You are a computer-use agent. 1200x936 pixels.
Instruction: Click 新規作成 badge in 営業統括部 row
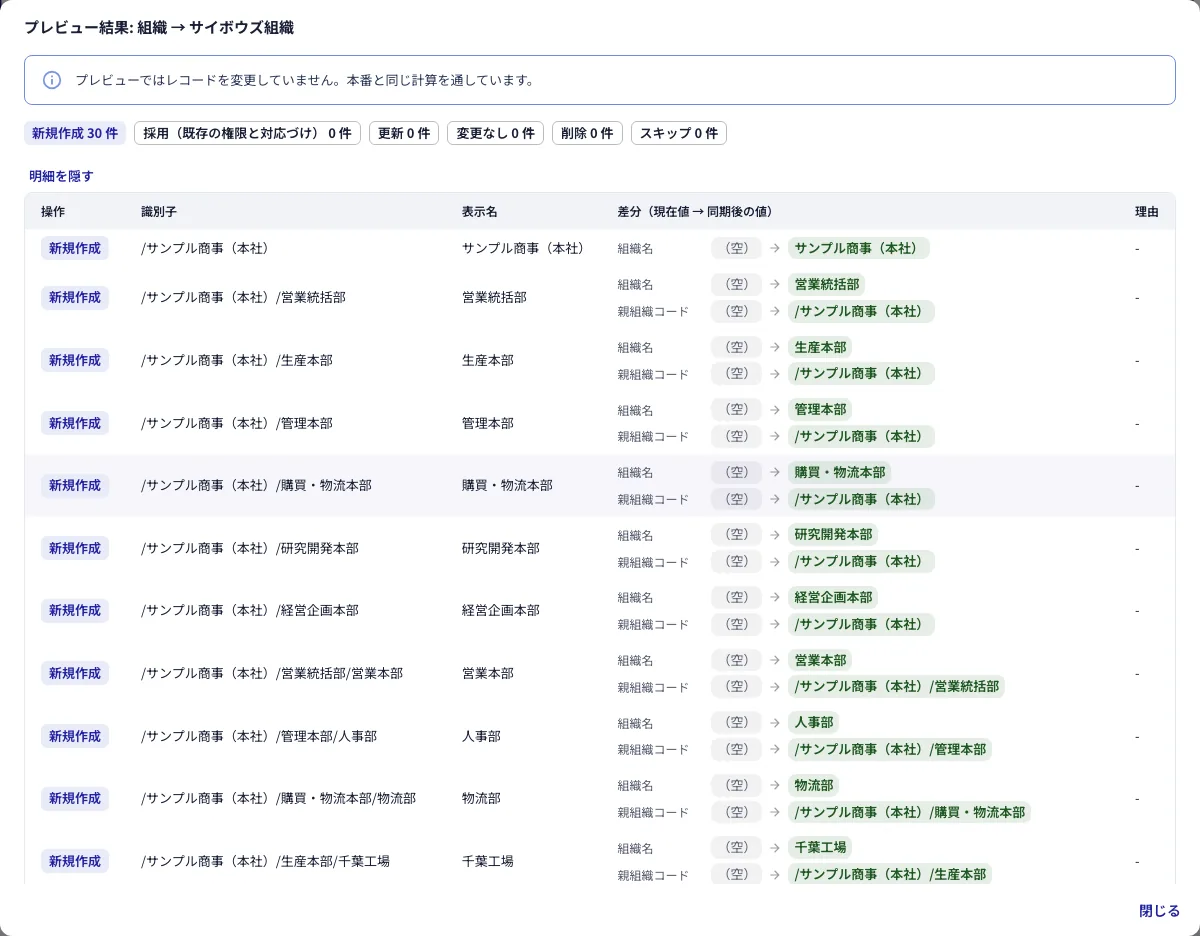75,298
